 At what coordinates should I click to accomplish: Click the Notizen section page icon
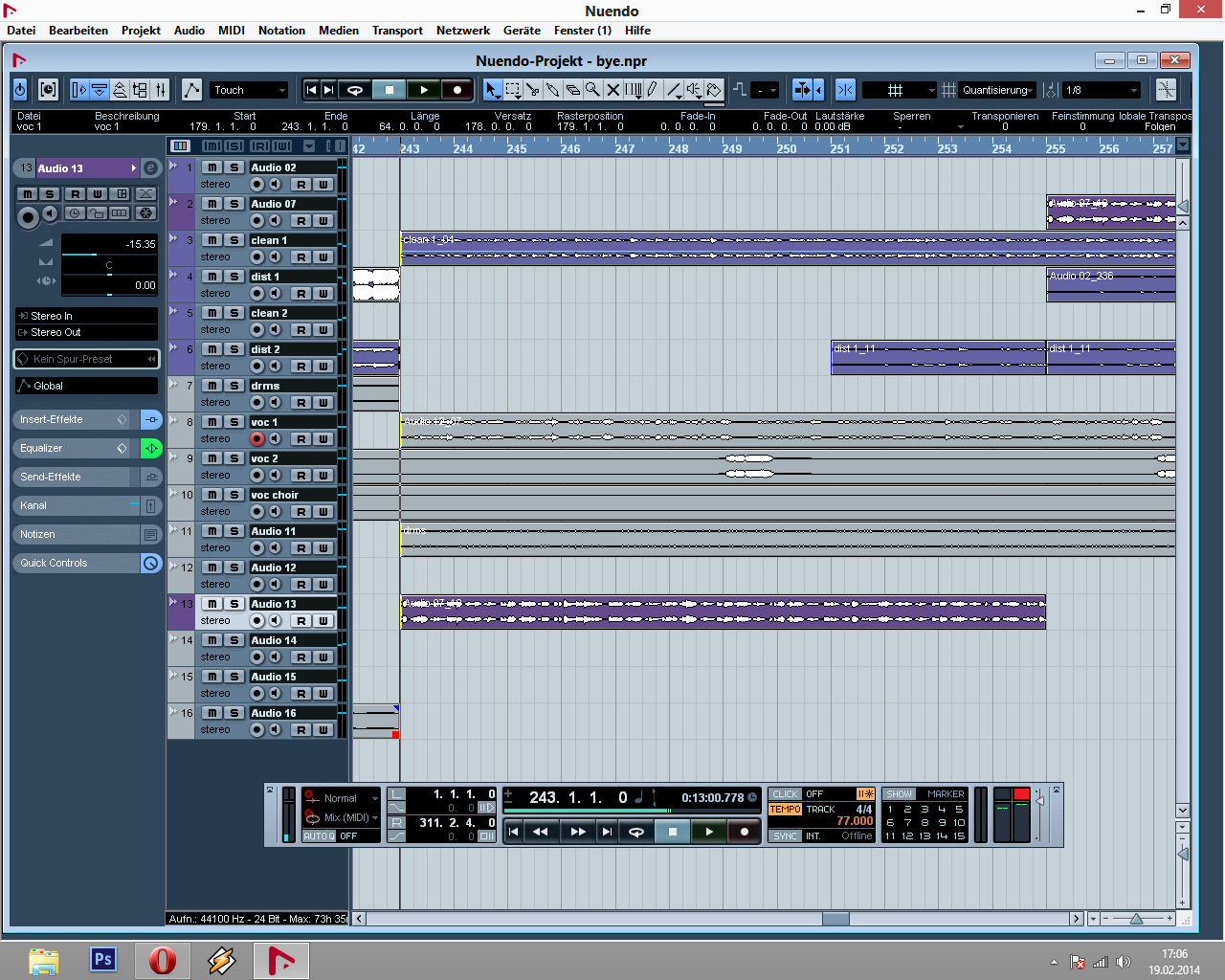tap(151, 534)
